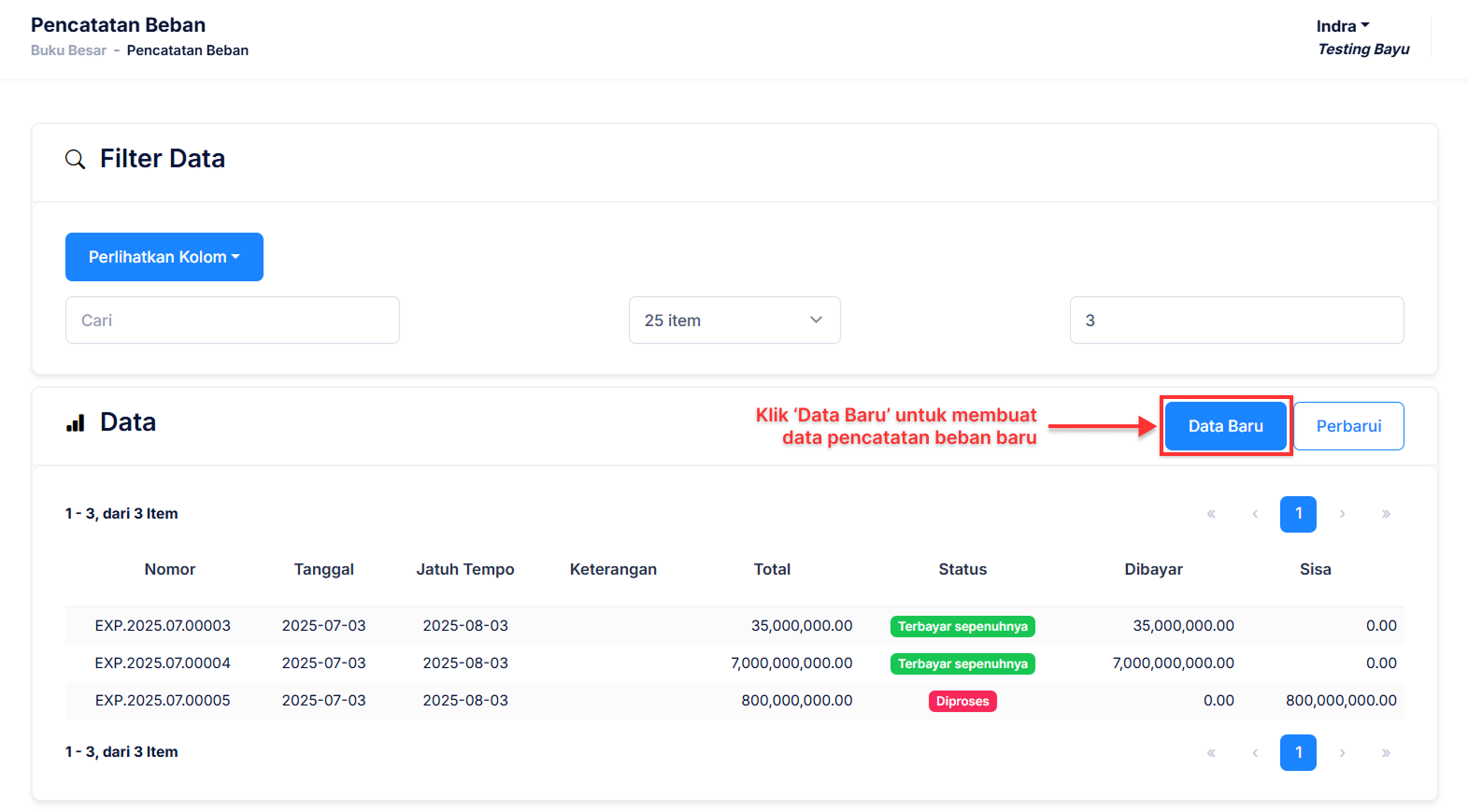Click Data Baru to create new expense
This screenshot has height=812, width=1468.
[1225, 426]
